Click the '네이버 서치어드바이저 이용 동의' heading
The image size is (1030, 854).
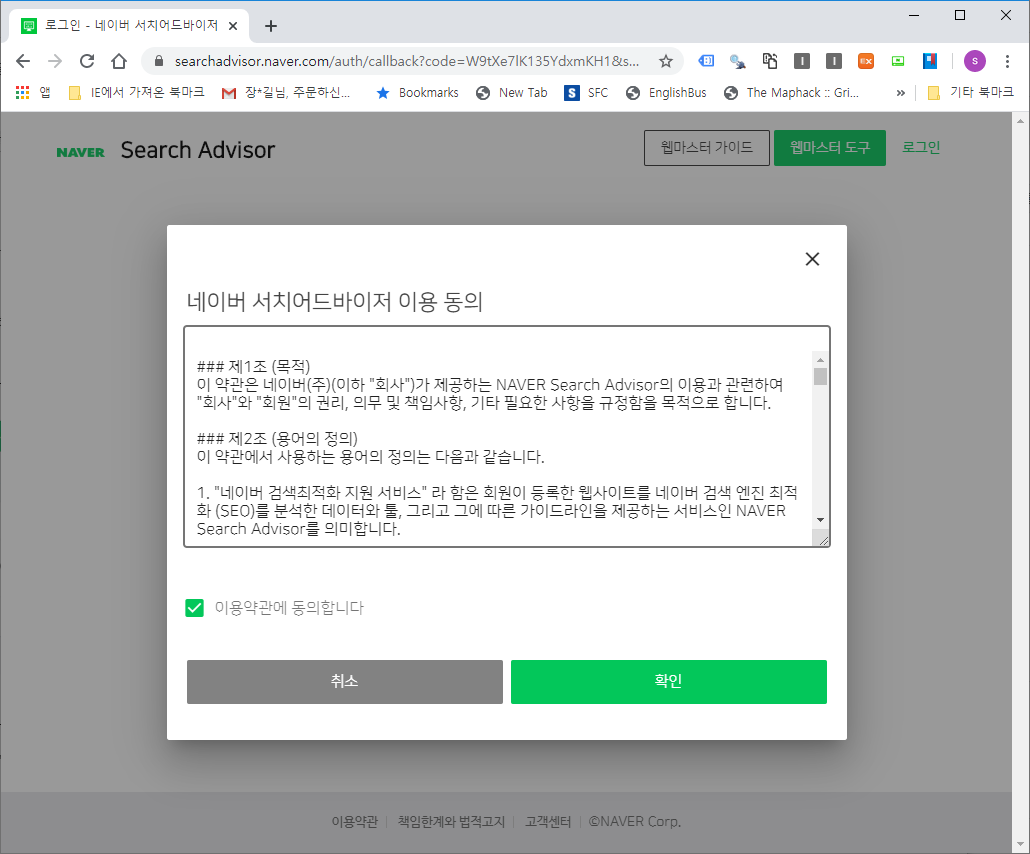tap(335, 302)
